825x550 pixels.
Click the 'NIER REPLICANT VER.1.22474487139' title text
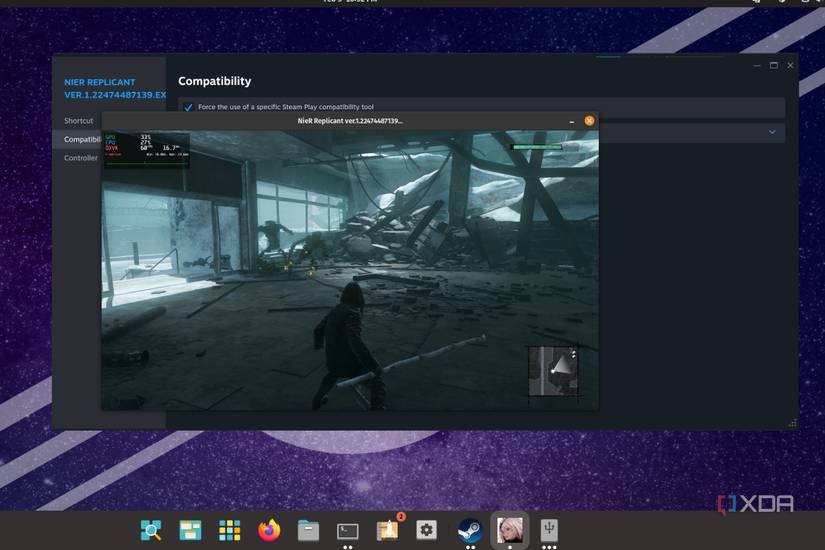click(x=115, y=88)
